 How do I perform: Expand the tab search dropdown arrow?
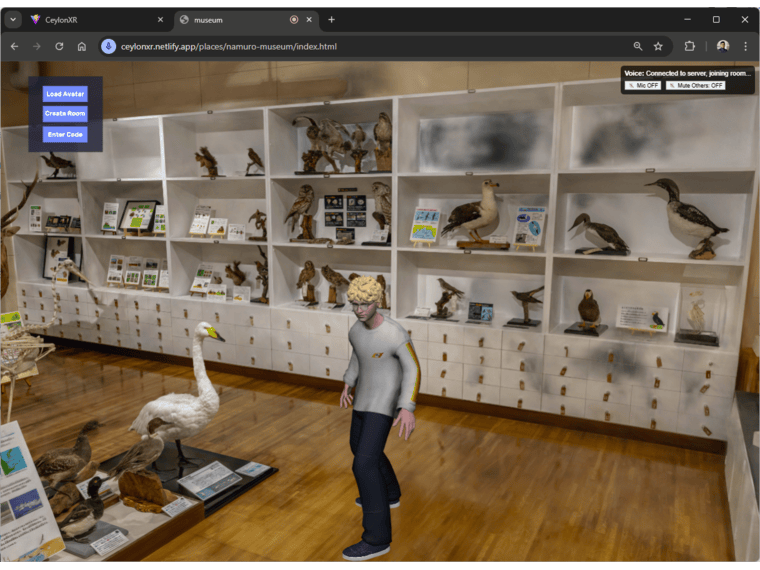[13, 19]
